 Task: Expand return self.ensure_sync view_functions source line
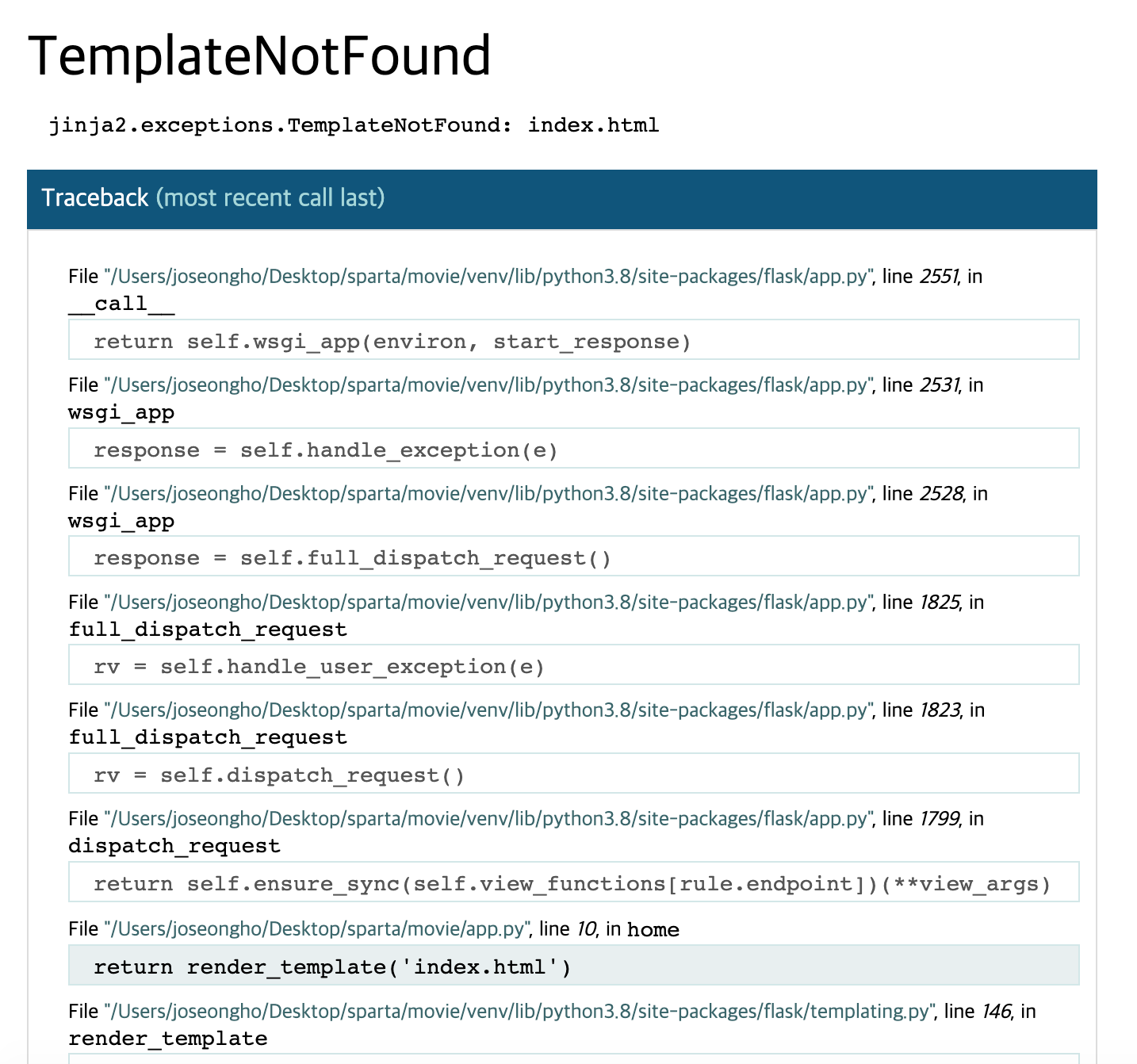click(574, 882)
